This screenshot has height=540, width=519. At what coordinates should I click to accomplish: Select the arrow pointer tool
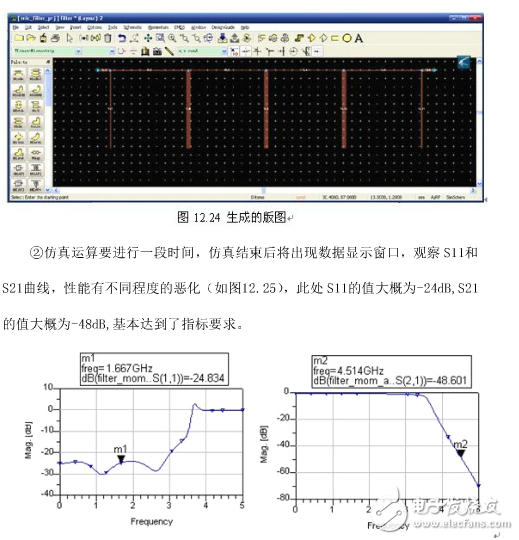pyautogui.click(x=70, y=38)
